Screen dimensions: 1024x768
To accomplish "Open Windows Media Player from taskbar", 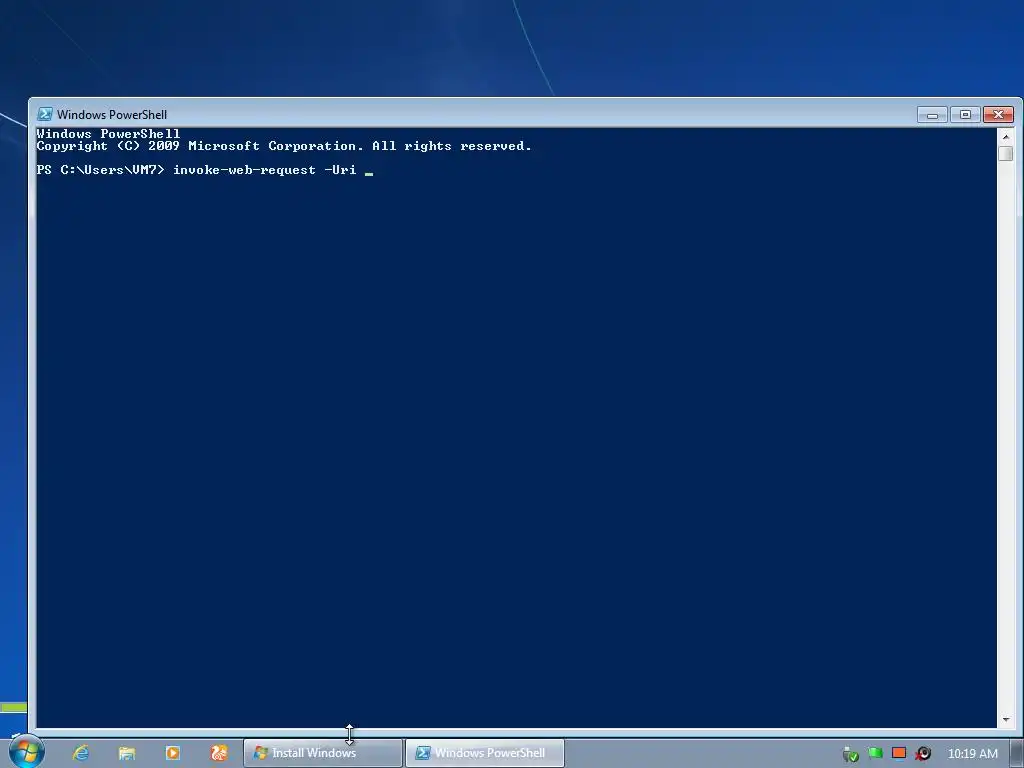I will click(173, 753).
